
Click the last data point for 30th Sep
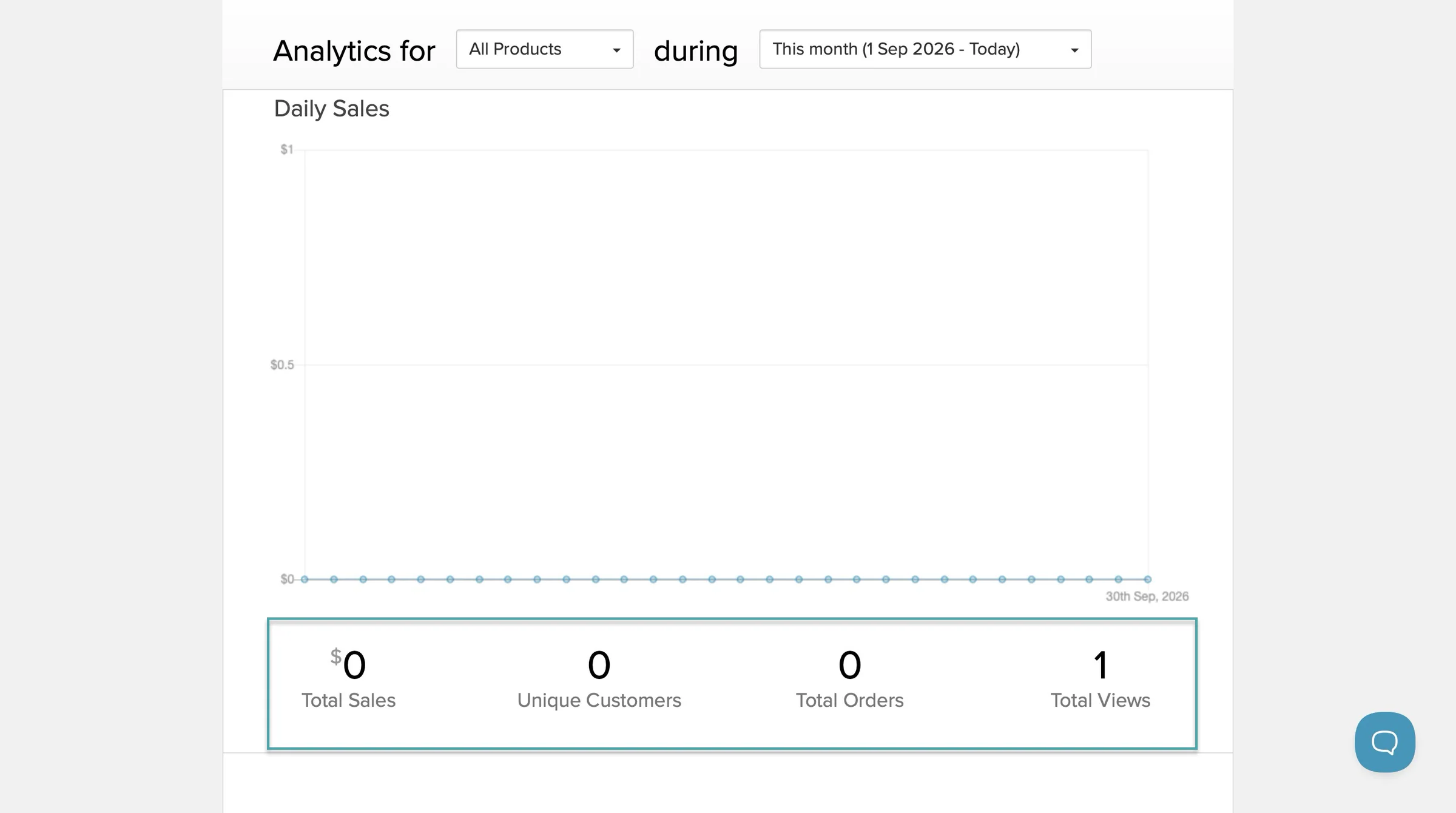pyautogui.click(x=1147, y=579)
